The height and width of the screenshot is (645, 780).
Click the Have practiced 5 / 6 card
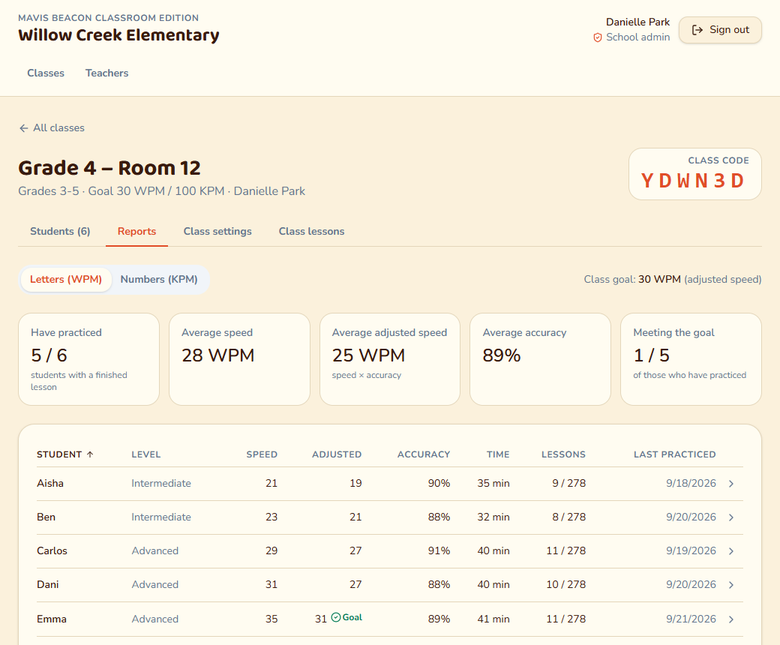[x=89, y=359]
